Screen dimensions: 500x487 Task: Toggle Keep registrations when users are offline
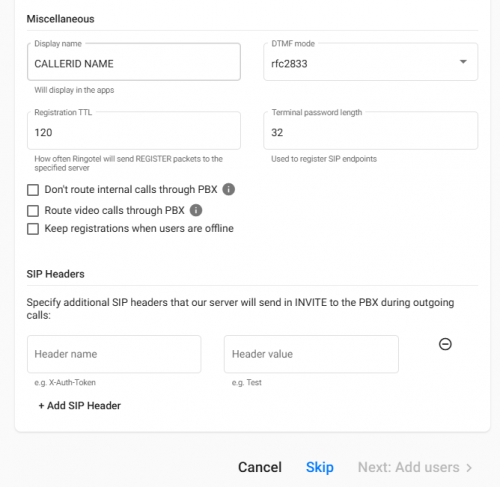coord(33,229)
